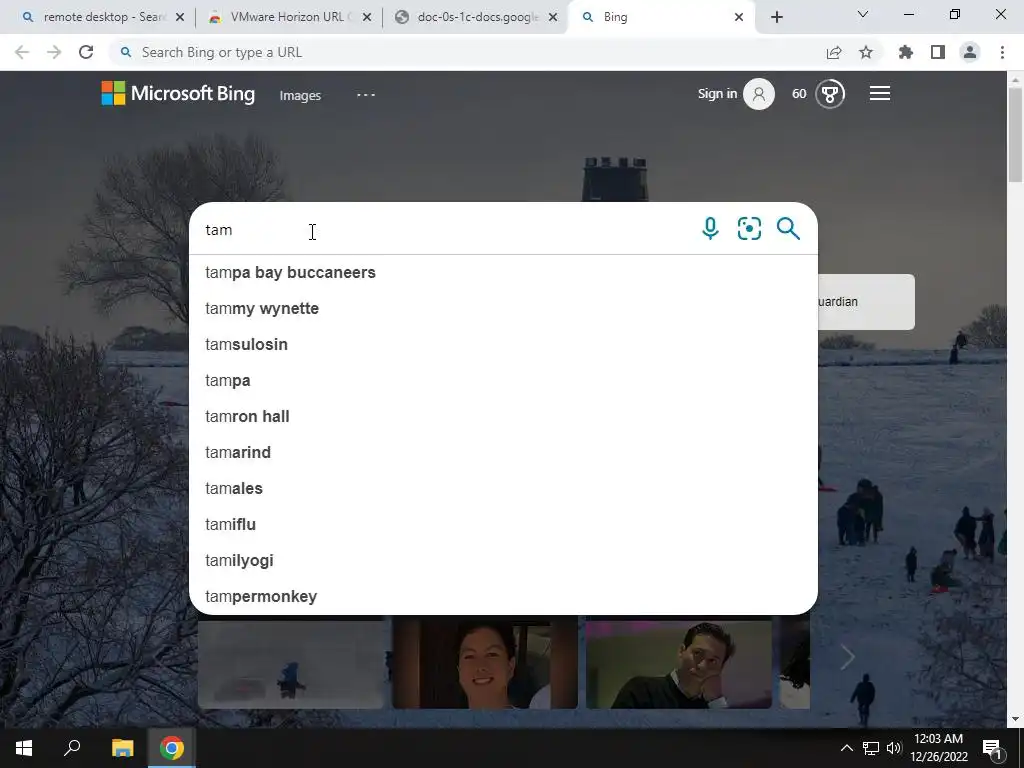Click the microphone voice search icon
The height and width of the screenshot is (768, 1024).
[710, 229]
